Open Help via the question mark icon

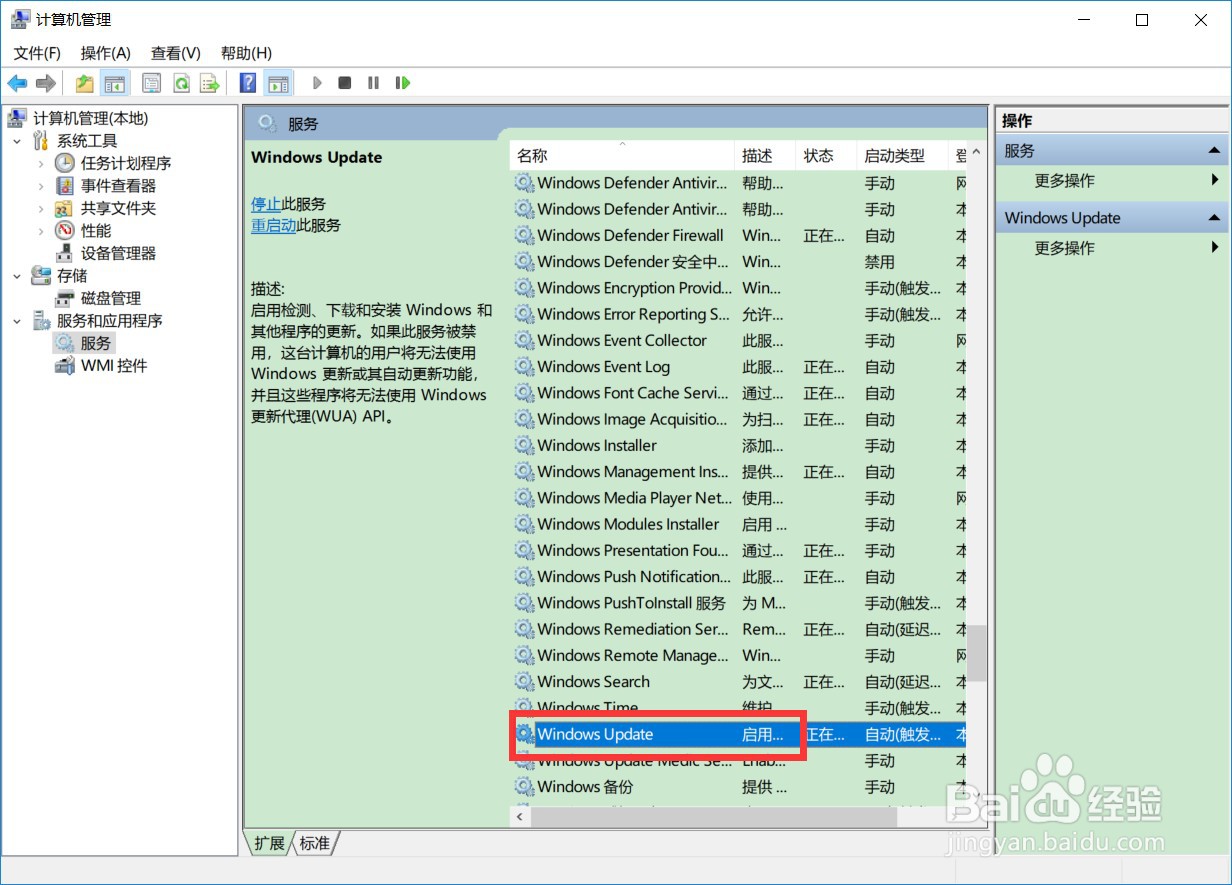click(x=248, y=83)
